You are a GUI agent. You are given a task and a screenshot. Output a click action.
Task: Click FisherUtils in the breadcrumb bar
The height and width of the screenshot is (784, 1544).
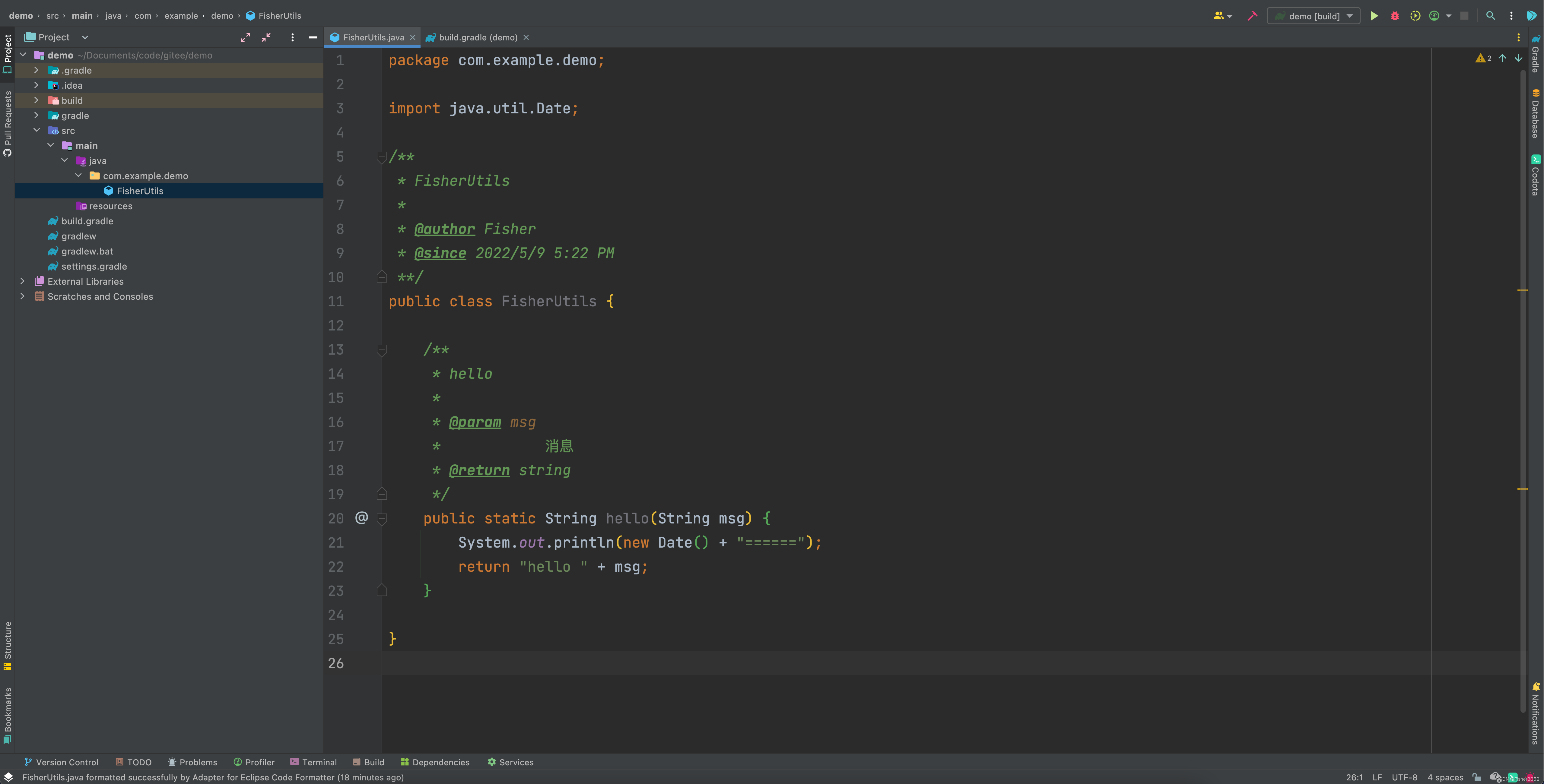[x=279, y=16]
